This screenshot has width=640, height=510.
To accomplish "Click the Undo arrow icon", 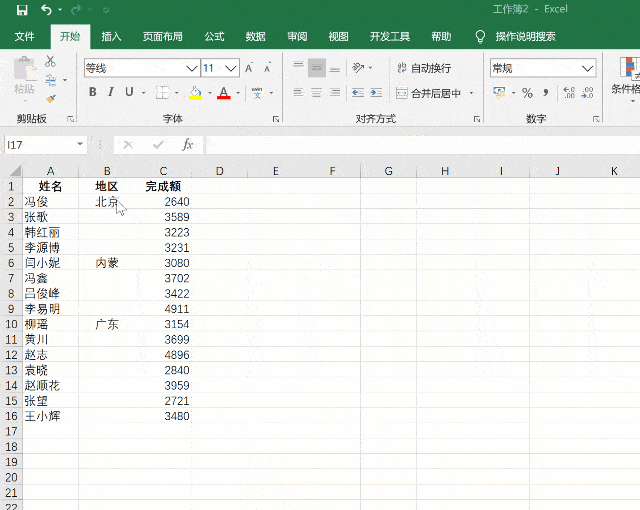I will [x=46, y=10].
